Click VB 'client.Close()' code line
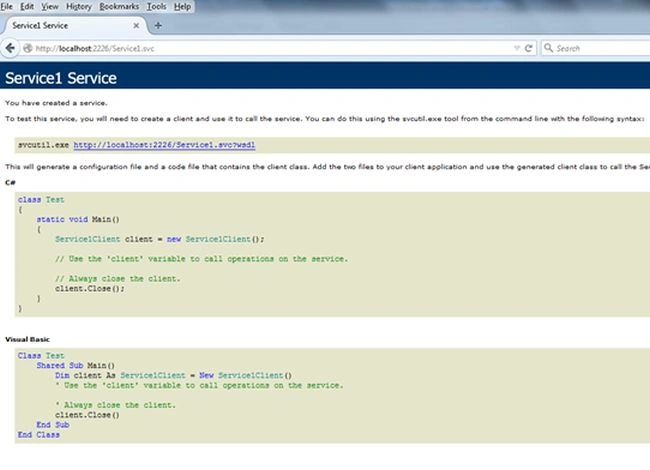This screenshot has height=470, width=650. point(87,415)
